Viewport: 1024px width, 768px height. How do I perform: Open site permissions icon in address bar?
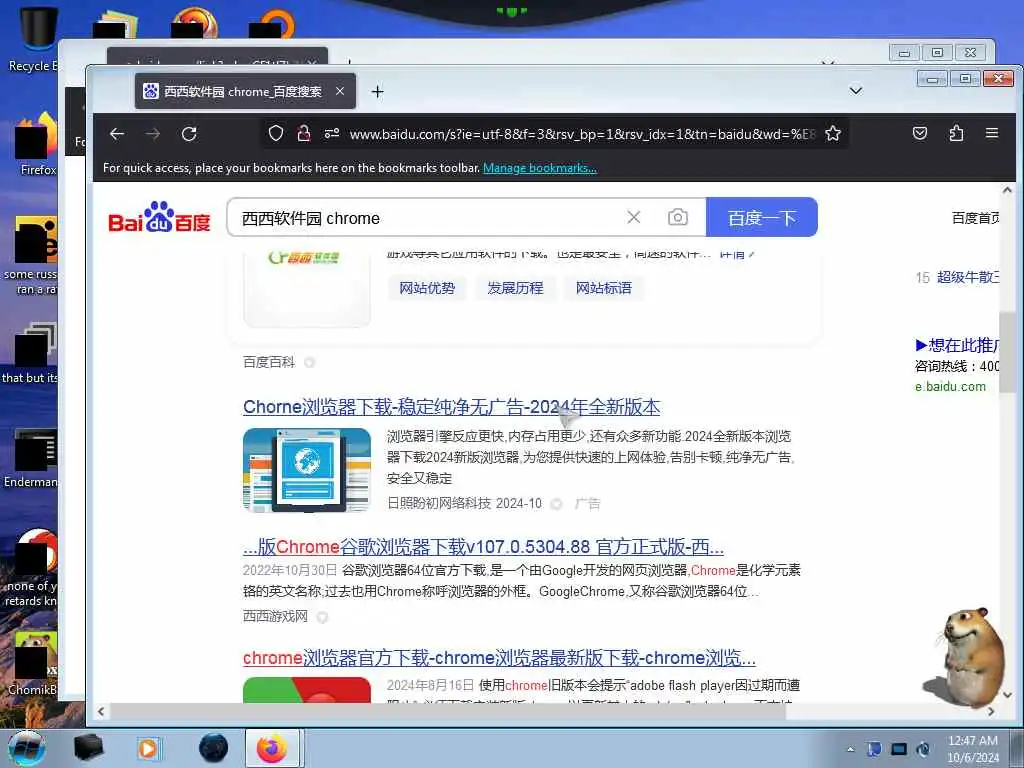tap(332, 134)
